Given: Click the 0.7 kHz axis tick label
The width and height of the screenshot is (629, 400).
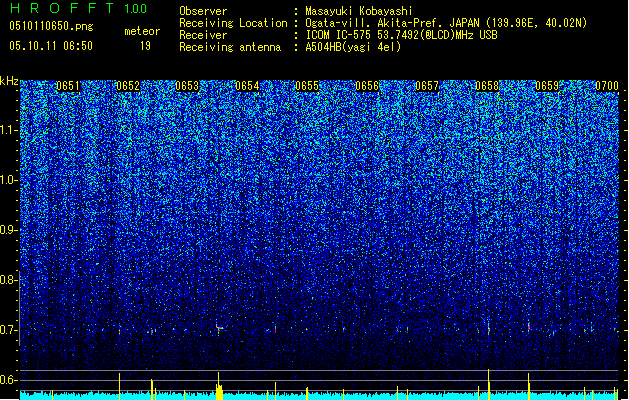Looking at the screenshot, I should pyautogui.click(x=9, y=330).
